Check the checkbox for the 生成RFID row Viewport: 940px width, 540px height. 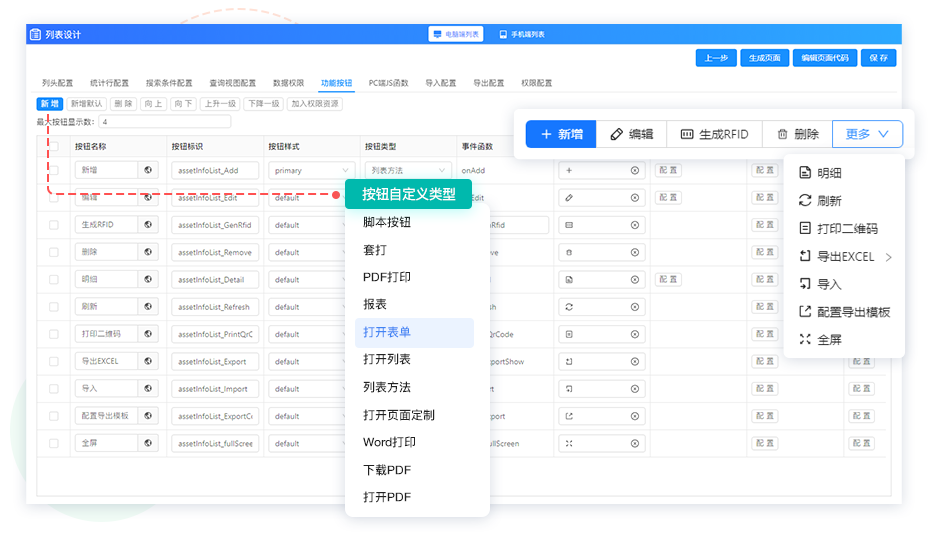tap(54, 225)
